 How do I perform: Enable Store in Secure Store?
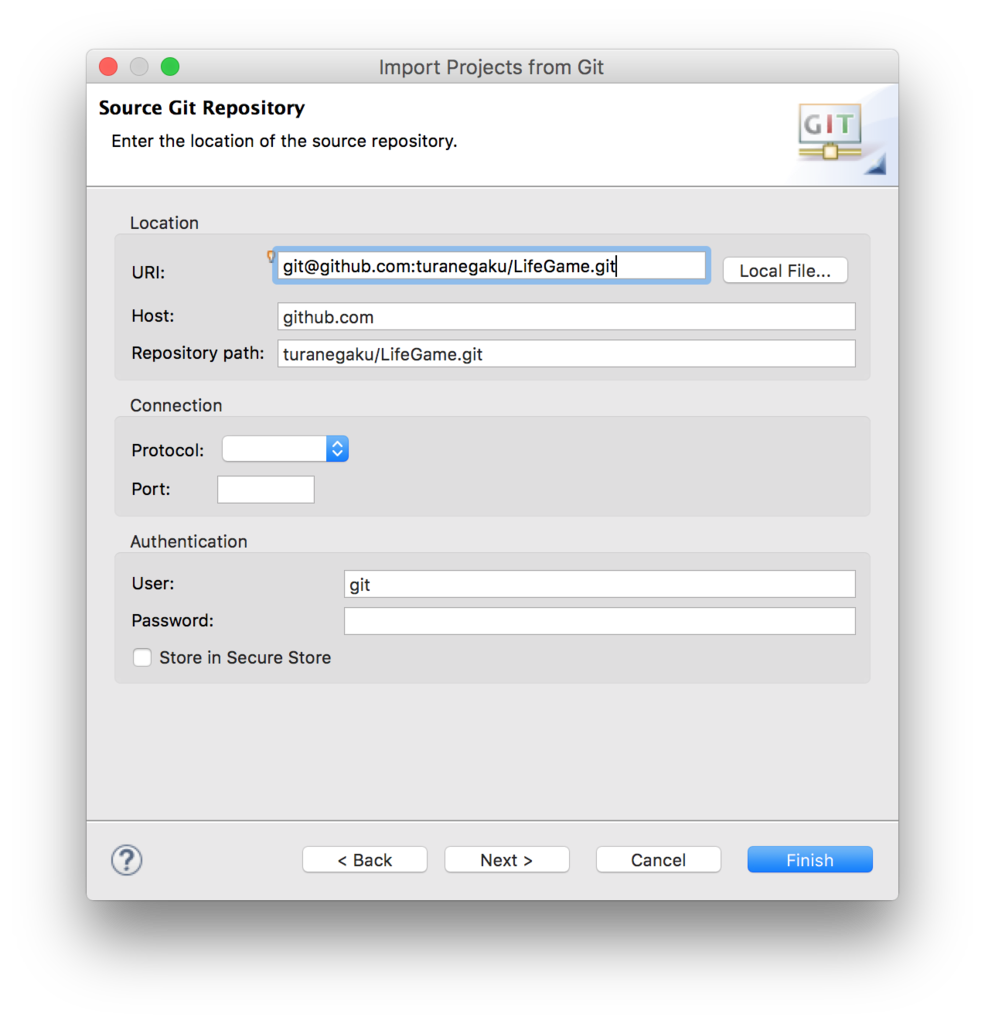coord(142,657)
